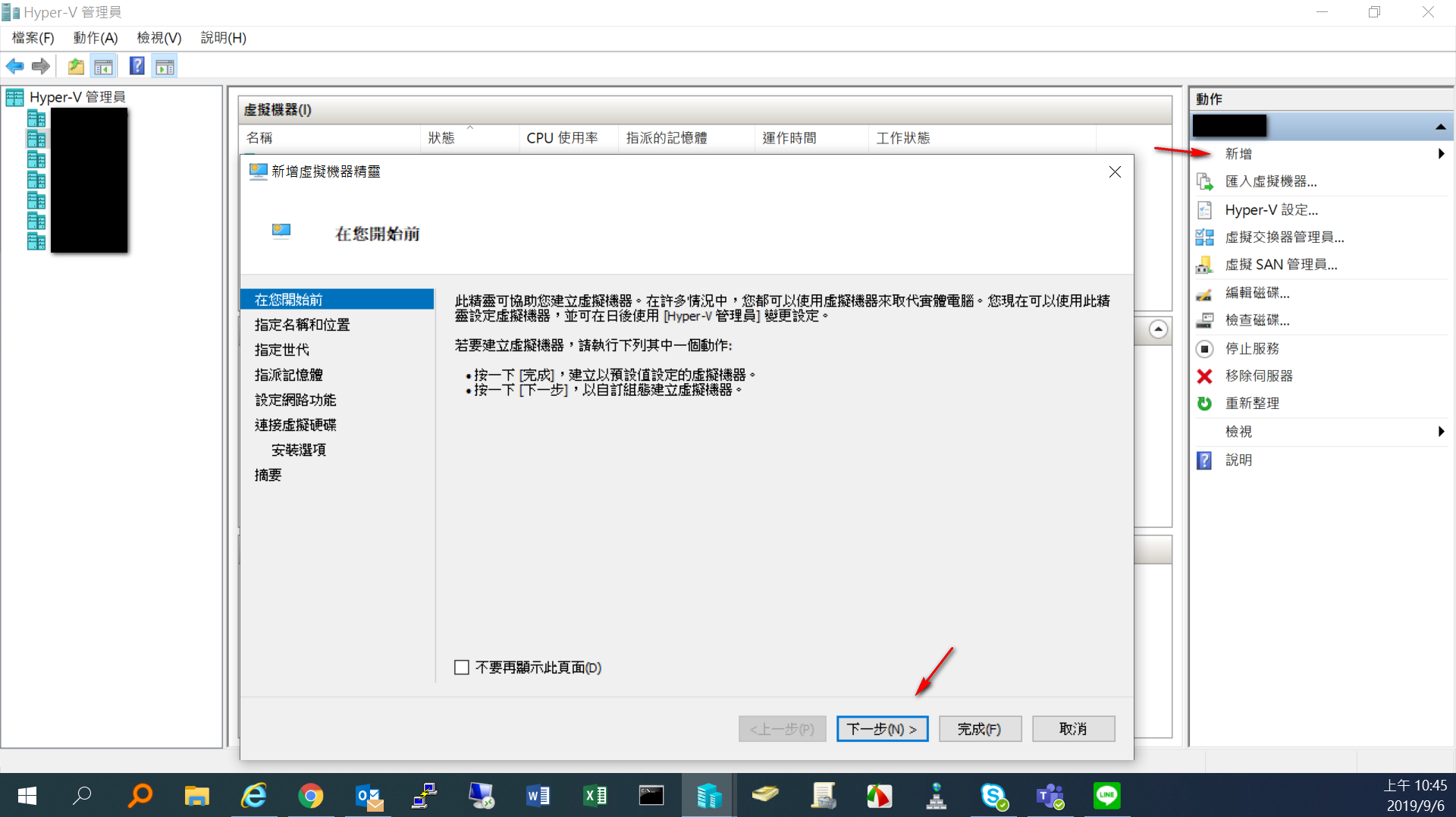The image size is (1456, 817).
Task: Expand the 新增 submenu arrow
Action: 1441,154
